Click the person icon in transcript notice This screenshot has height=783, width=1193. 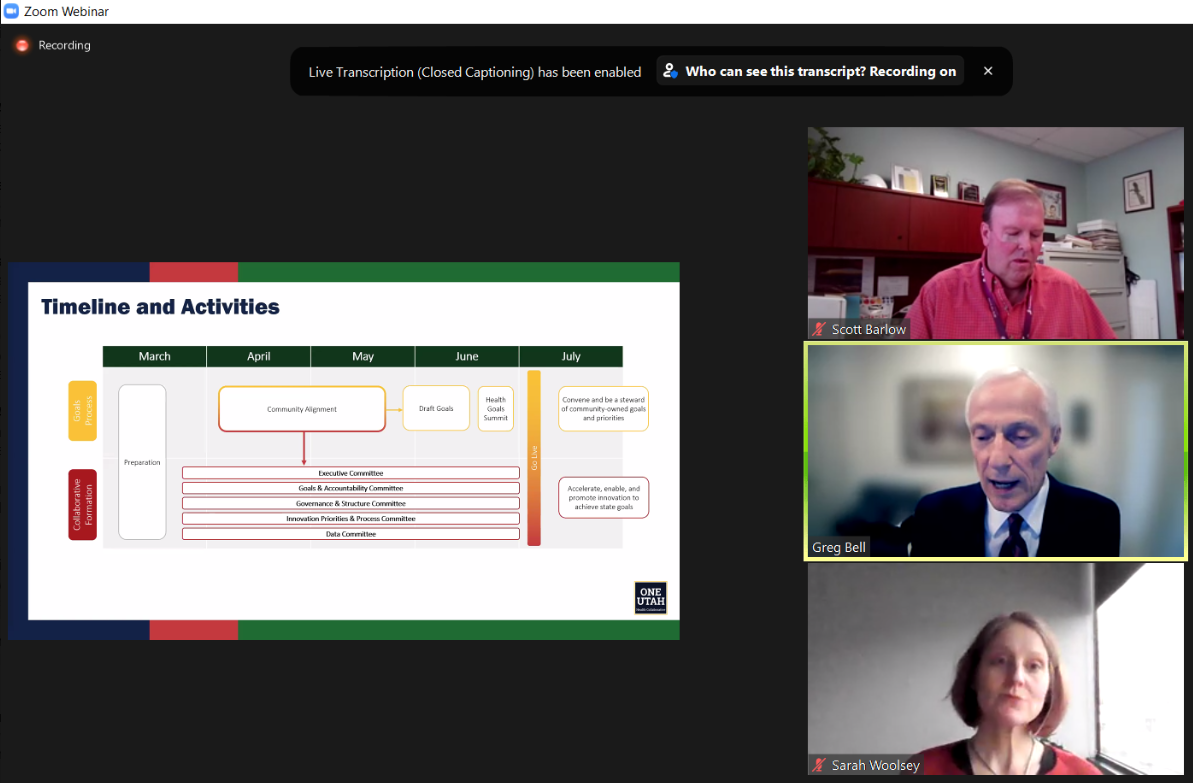671,72
